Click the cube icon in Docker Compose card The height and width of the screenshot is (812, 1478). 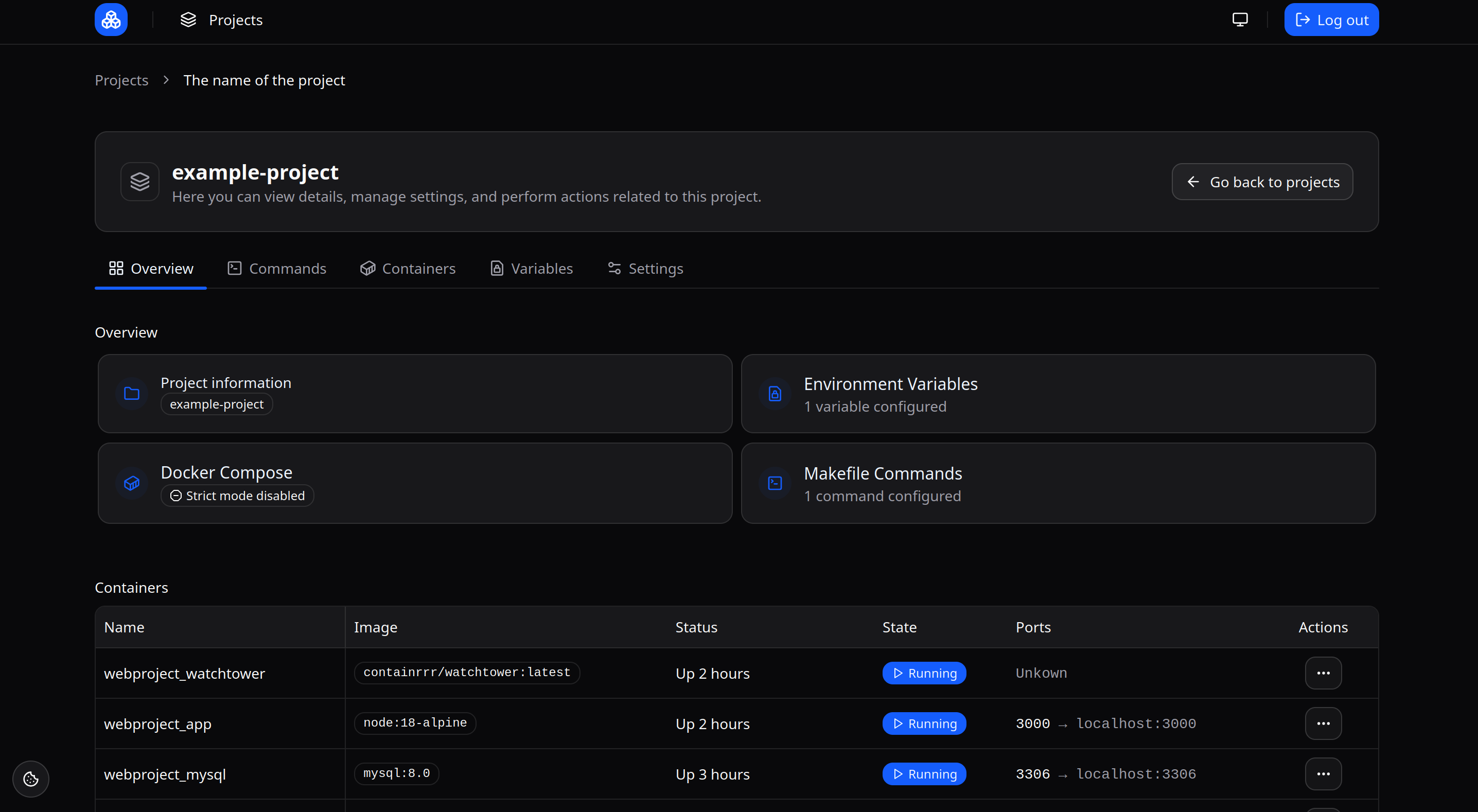[131, 483]
